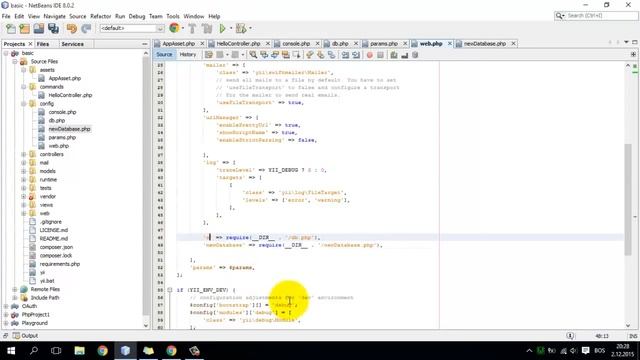The height and width of the screenshot is (360, 640).
Task: Click the Stop Macro Recording icon
Action: pos(380,55)
